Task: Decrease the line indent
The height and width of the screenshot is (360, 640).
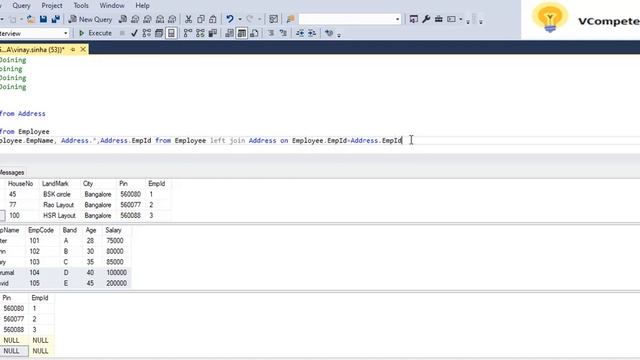Action: 300,33
